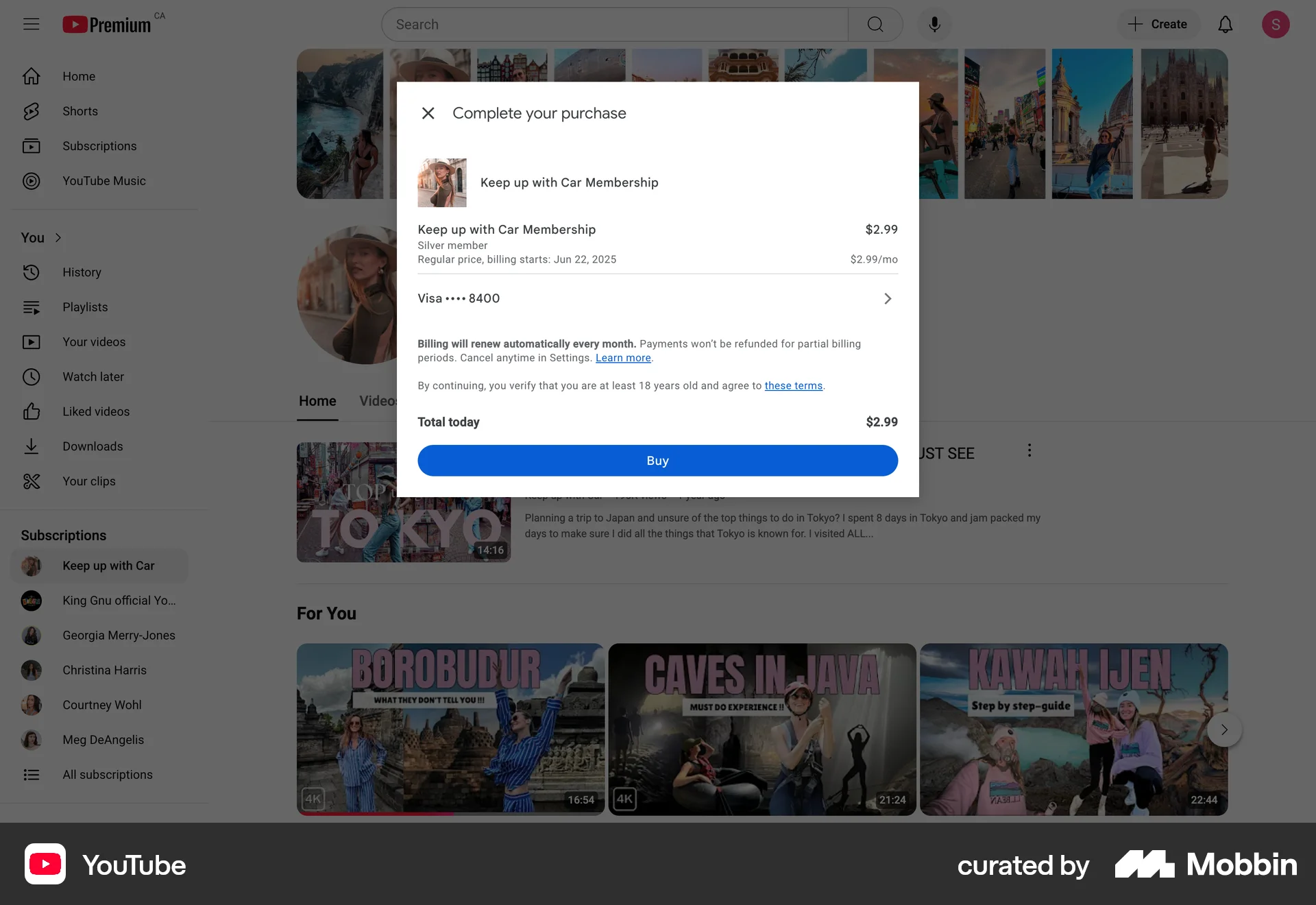Open the hamburger navigation menu
This screenshot has height=905, width=1316.
[31, 24]
